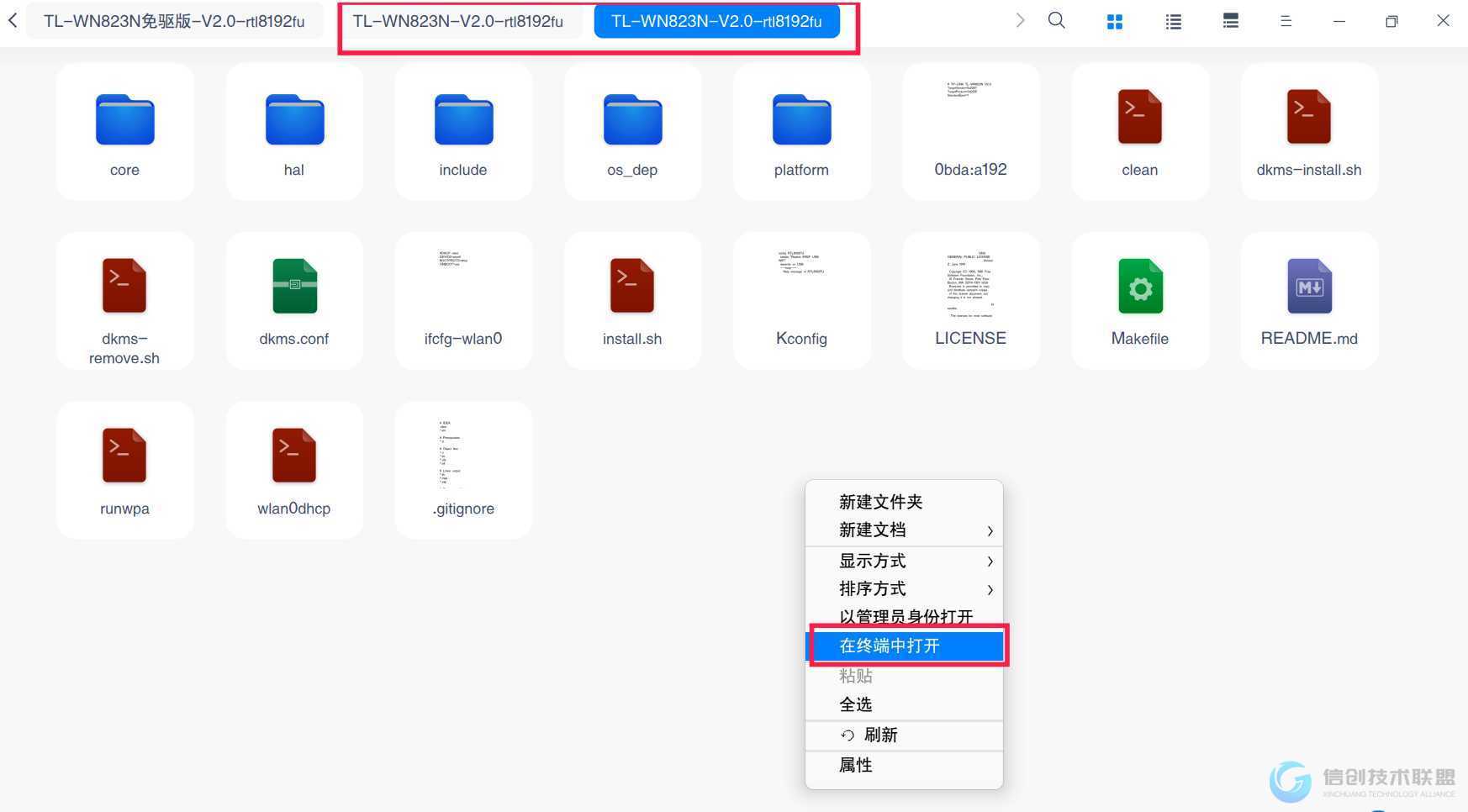Open the hamburger main menu
The width and height of the screenshot is (1468, 812).
coord(1286,21)
